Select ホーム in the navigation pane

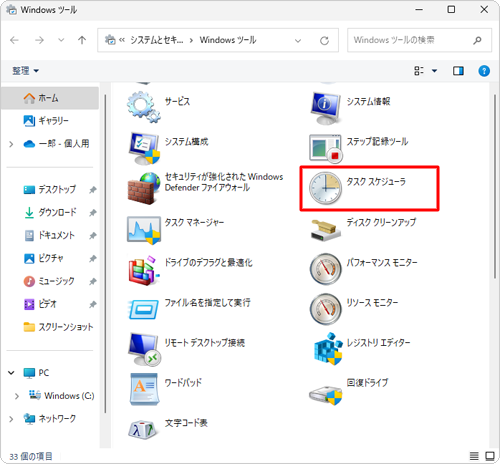(50, 98)
